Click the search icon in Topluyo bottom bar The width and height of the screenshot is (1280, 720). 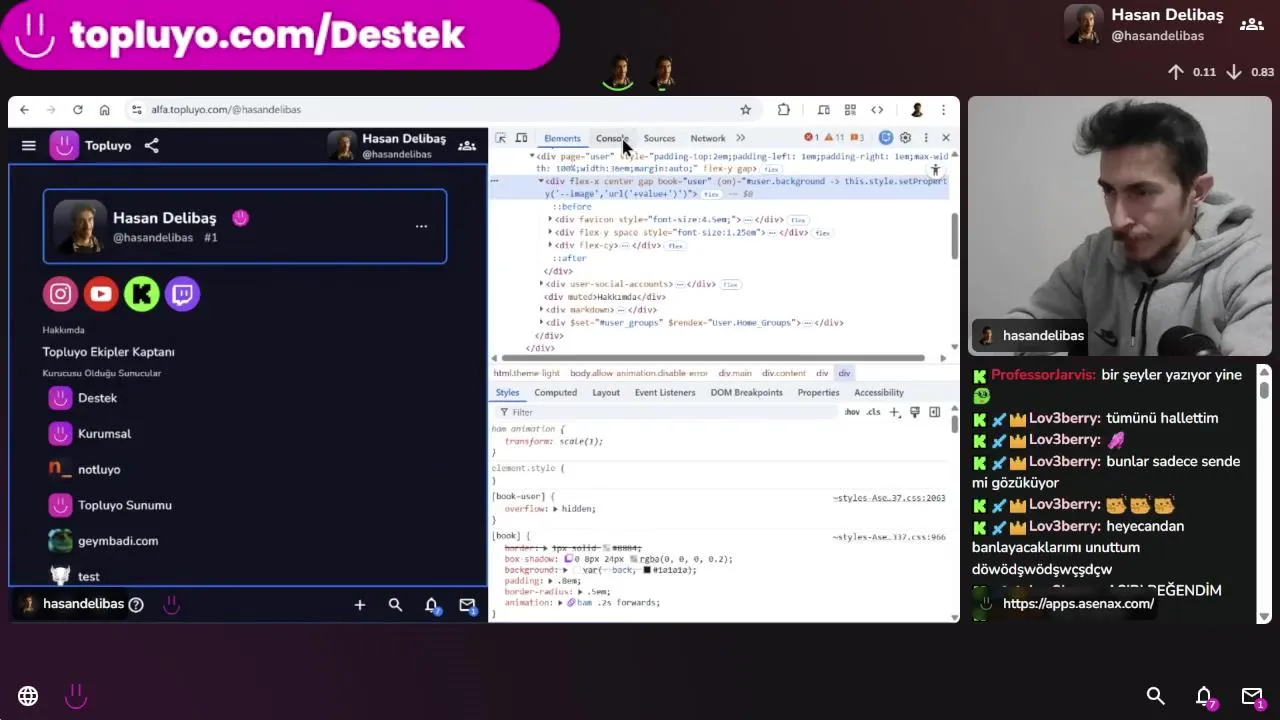pyautogui.click(x=395, y=605)
